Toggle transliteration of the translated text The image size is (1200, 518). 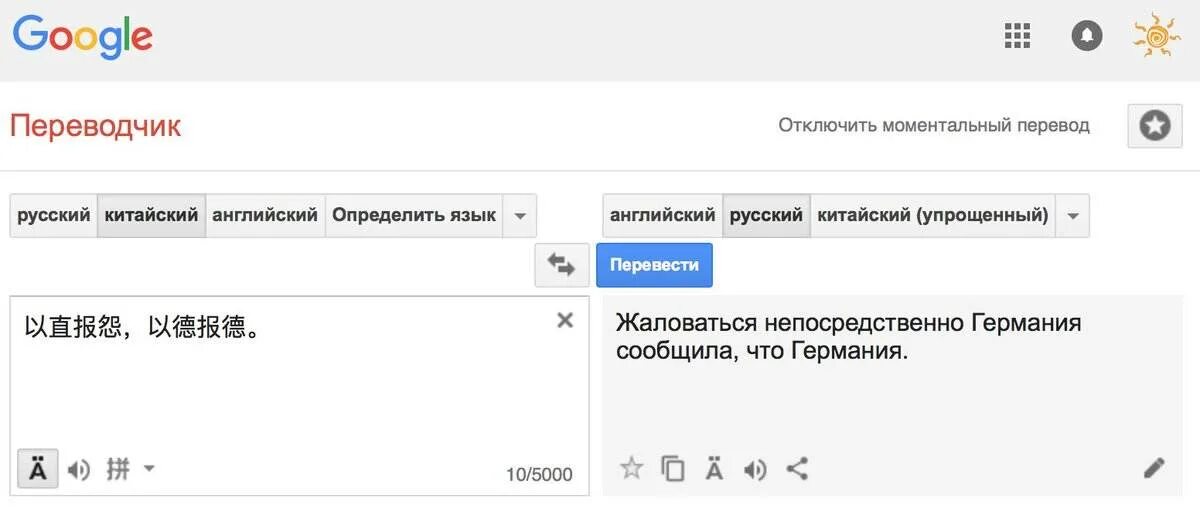714,468
